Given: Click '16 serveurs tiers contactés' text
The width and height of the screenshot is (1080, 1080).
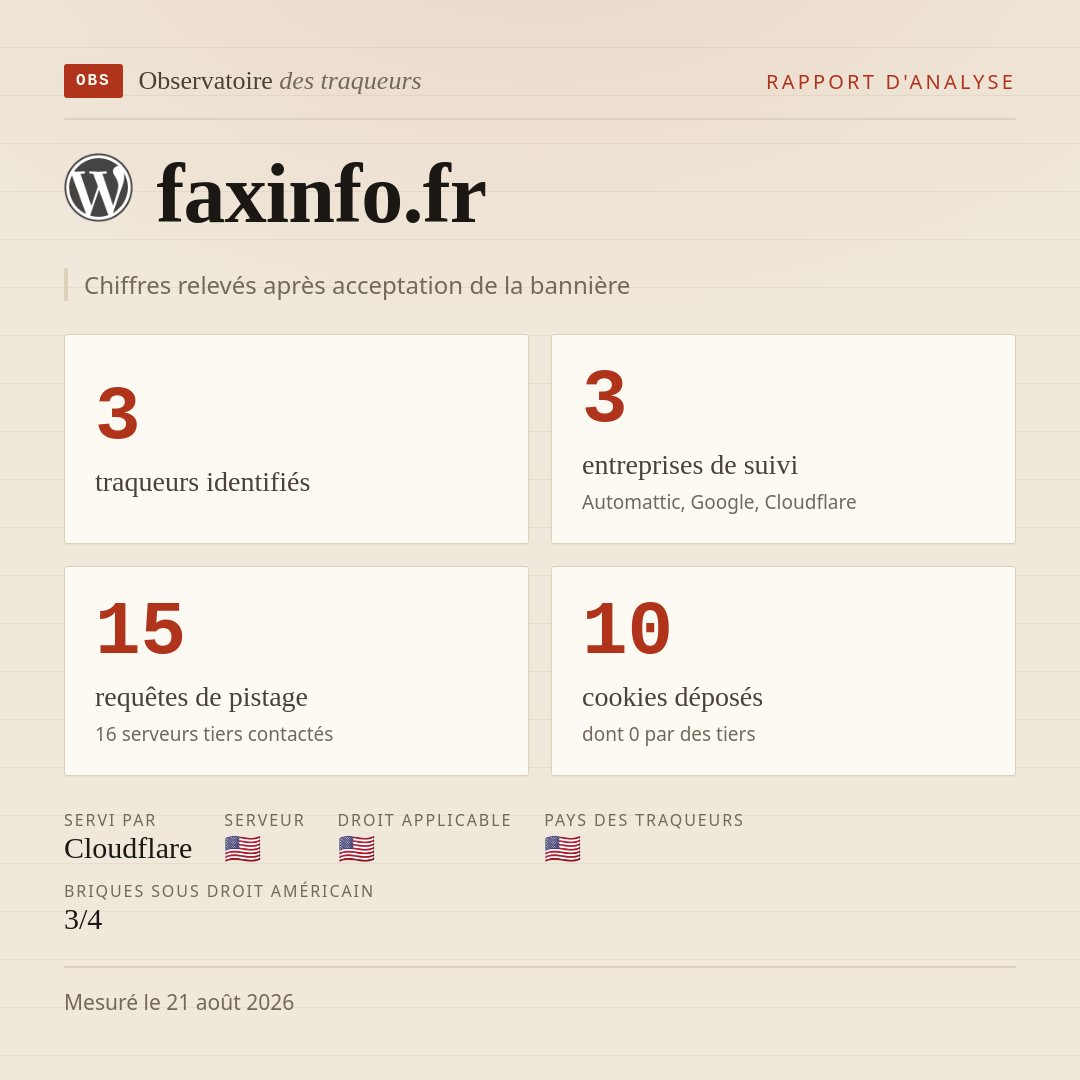Looking at the screenshot, I should pos(214,734).
